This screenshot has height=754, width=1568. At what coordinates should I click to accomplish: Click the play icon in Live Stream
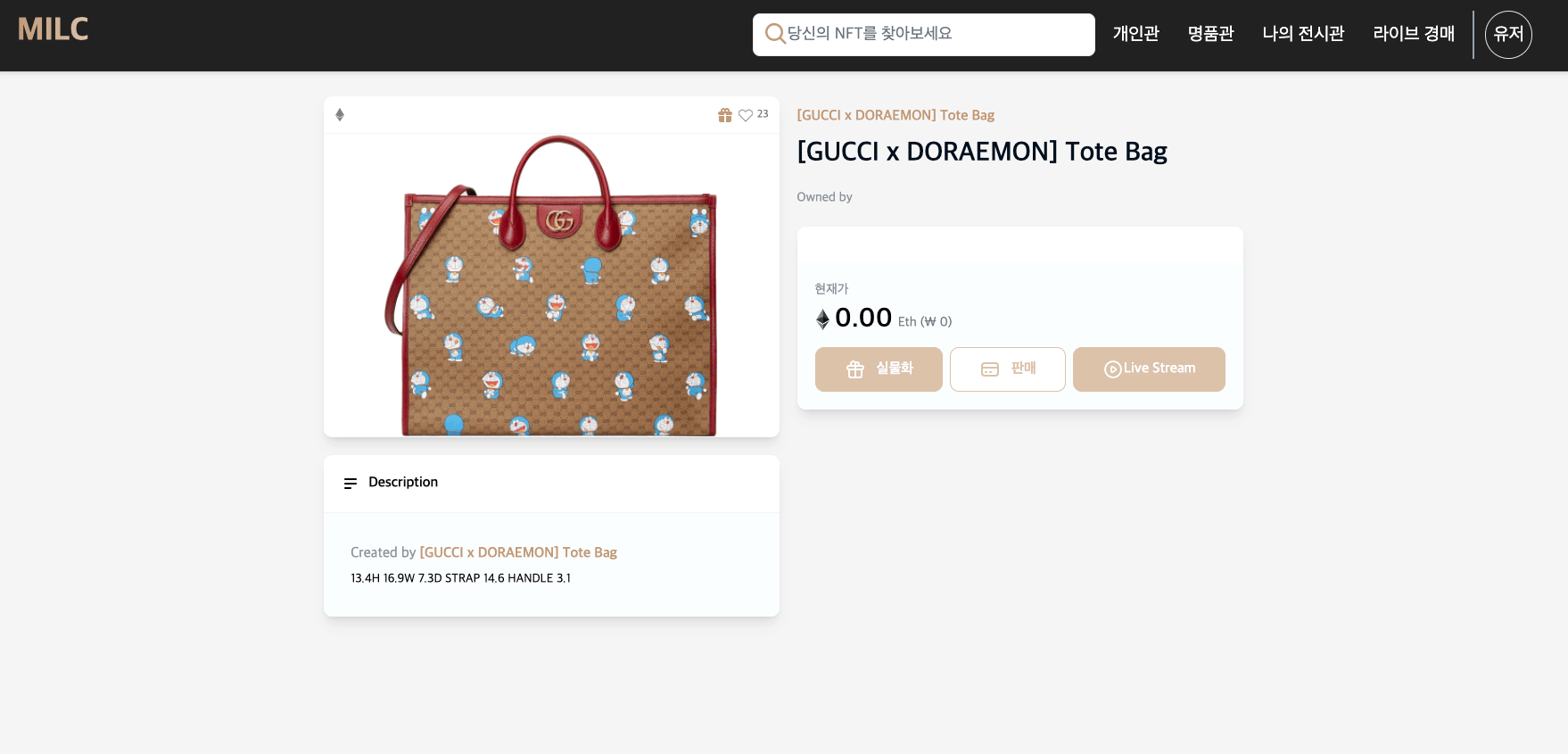1112,369
